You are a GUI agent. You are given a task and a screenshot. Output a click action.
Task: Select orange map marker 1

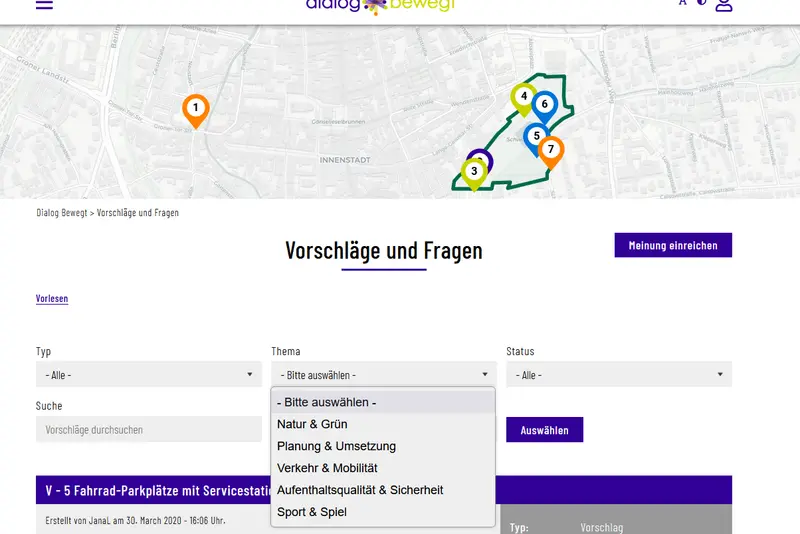tap(196, 111)
